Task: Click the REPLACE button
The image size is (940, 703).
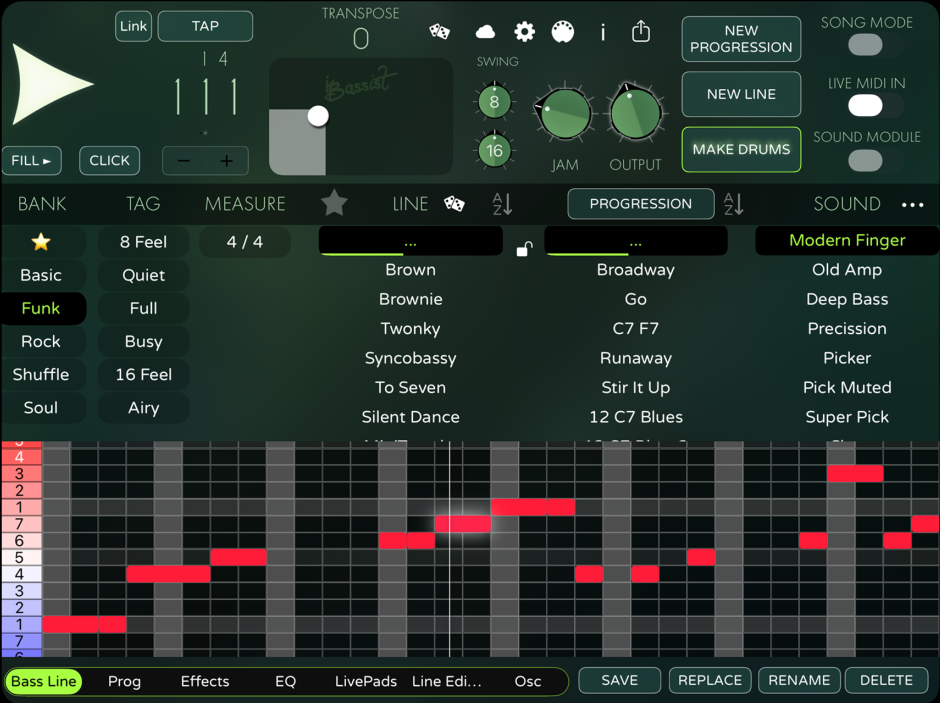Action: pos(710,680)
